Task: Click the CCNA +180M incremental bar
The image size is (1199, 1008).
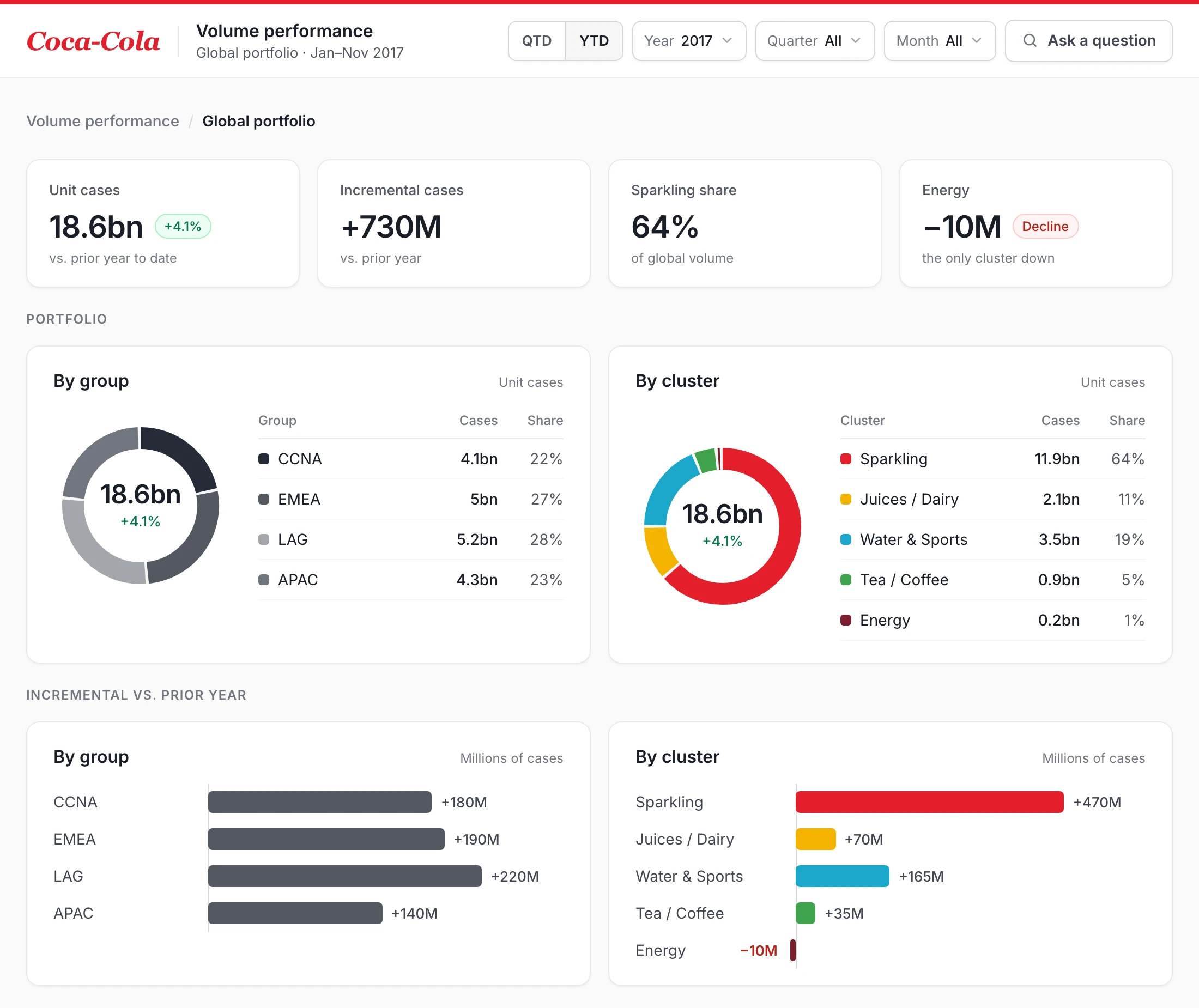Action: 319,802
